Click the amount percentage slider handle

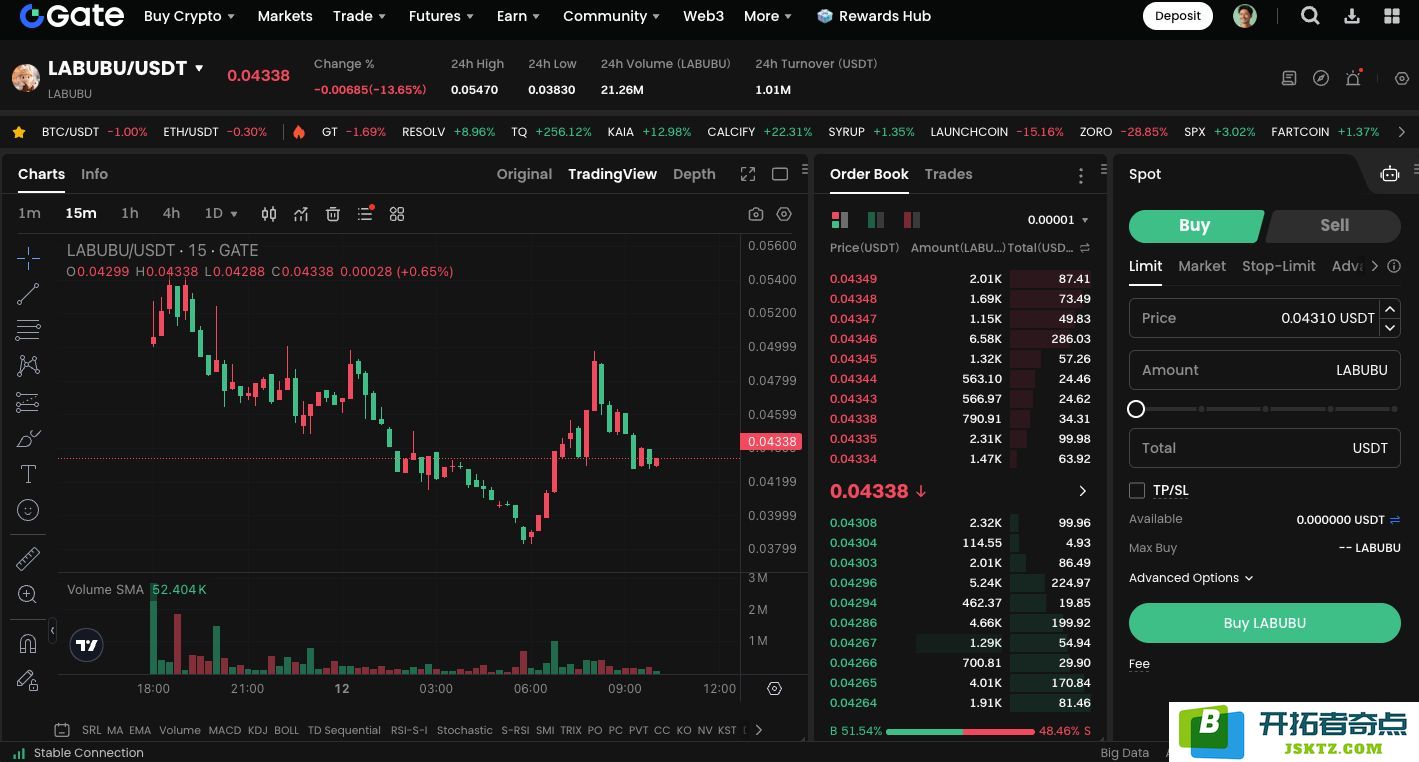pos(1136,409)
